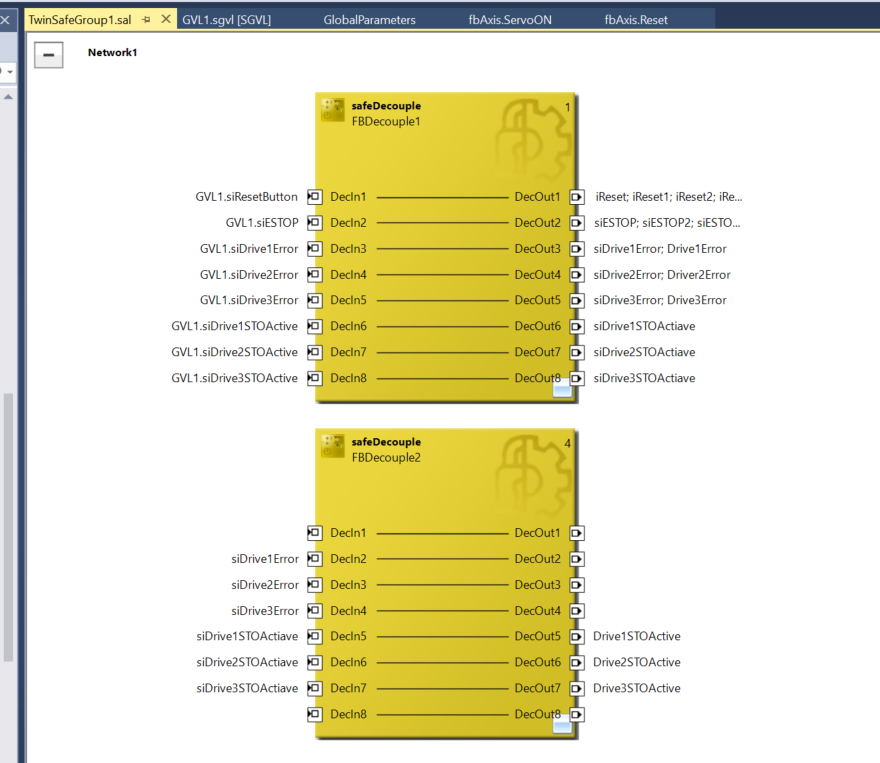The image size is (880, 763).
Task: Switch to the GVL1.sgvl [SGVL] tab
Action: [226, 20]
